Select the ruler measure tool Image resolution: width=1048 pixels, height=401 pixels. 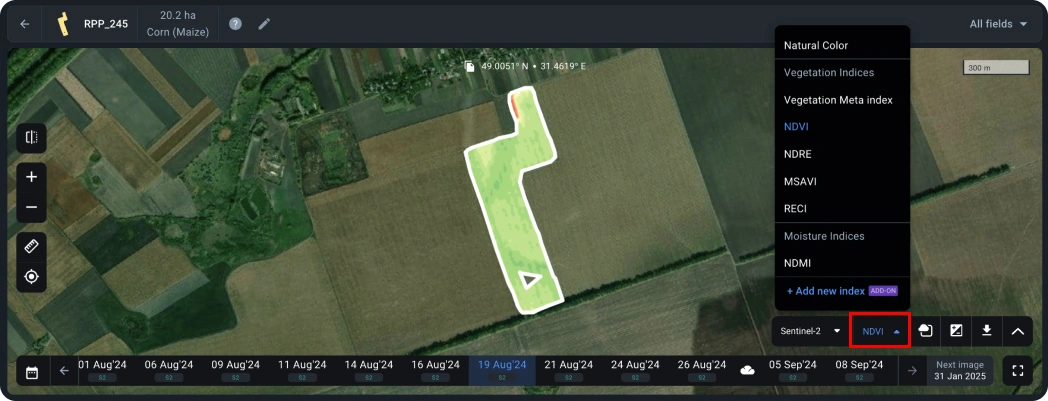31,247
